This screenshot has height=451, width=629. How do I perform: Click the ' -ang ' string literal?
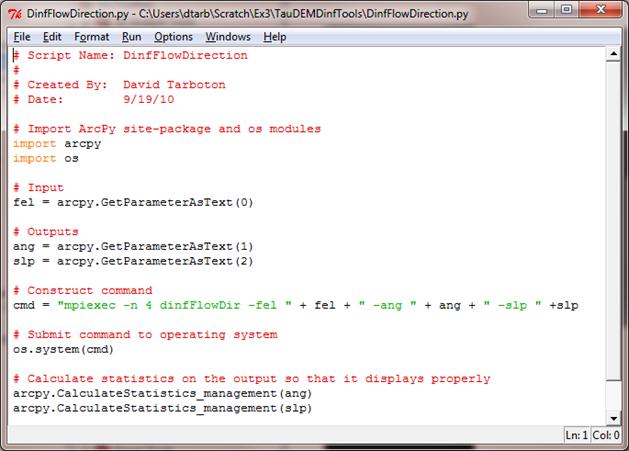tap(387, 305)
